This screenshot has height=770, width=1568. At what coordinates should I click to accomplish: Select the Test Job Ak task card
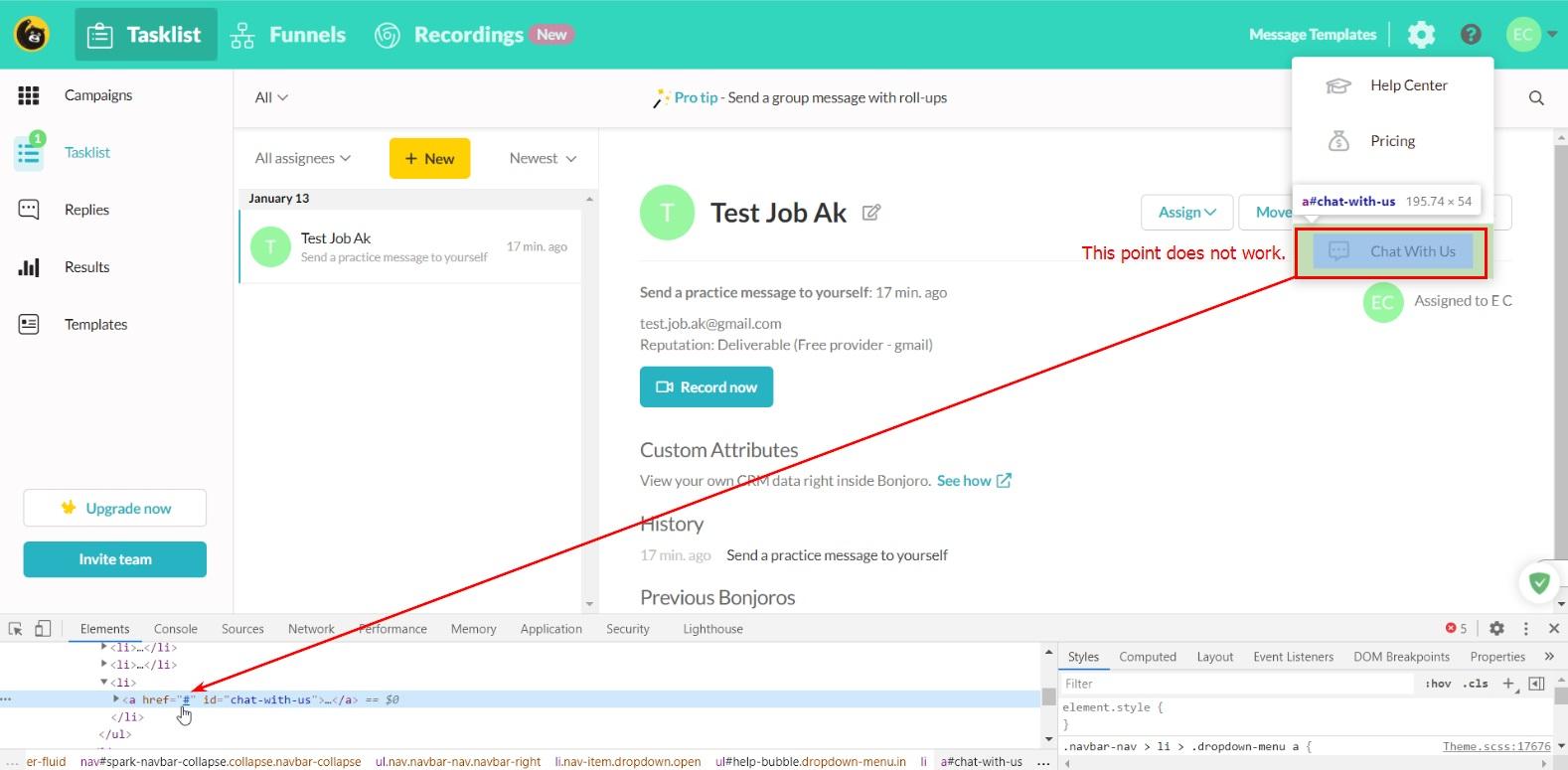click(410, 246)
